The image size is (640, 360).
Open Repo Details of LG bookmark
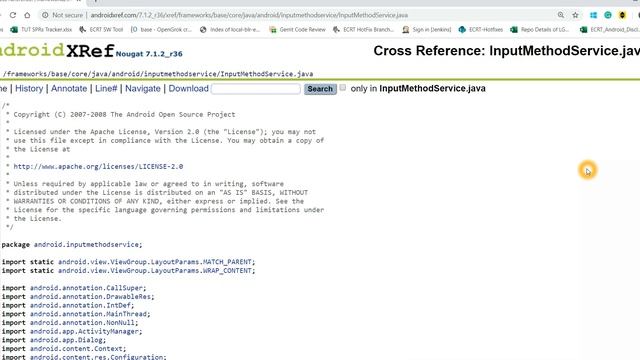pyautogui.click(x=540, y=29)
